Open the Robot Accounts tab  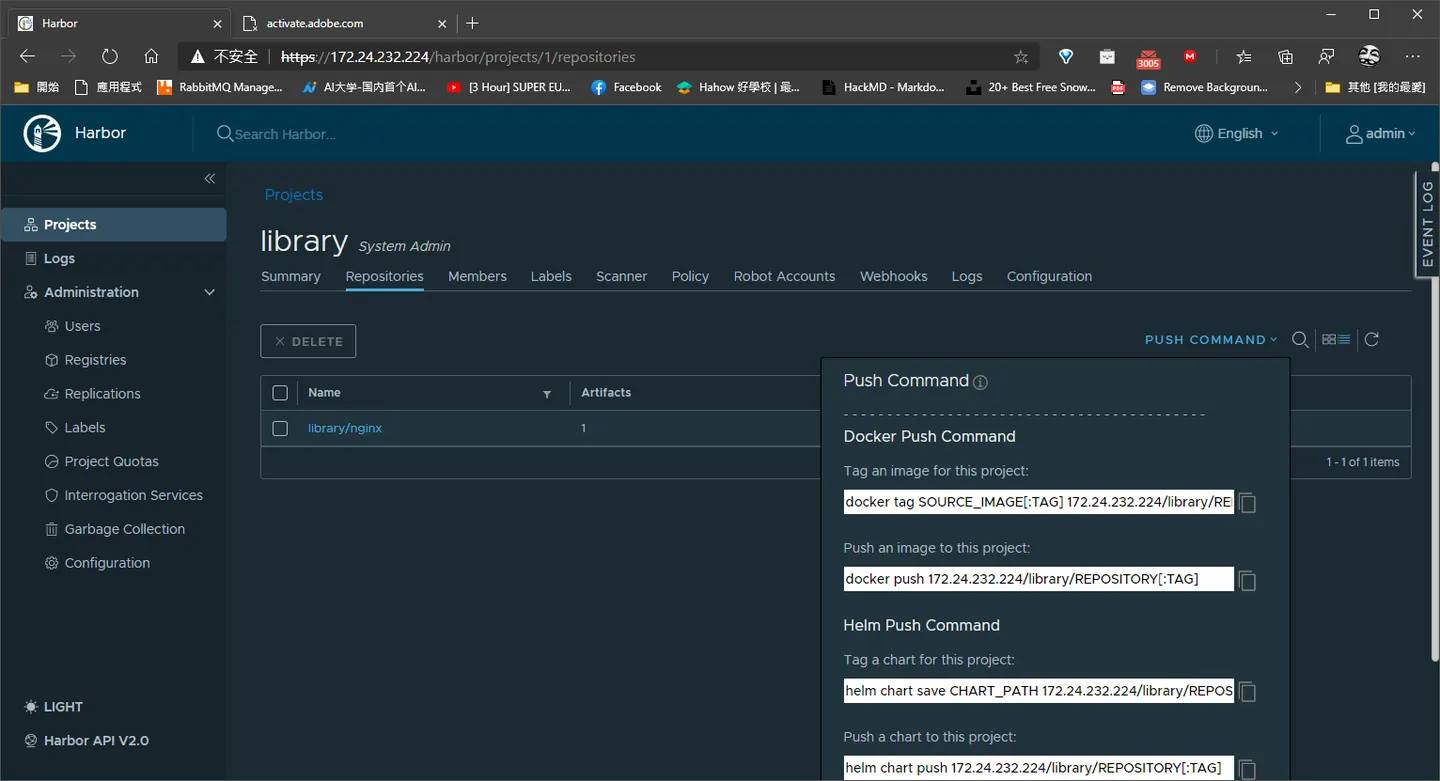pos(784,277)
